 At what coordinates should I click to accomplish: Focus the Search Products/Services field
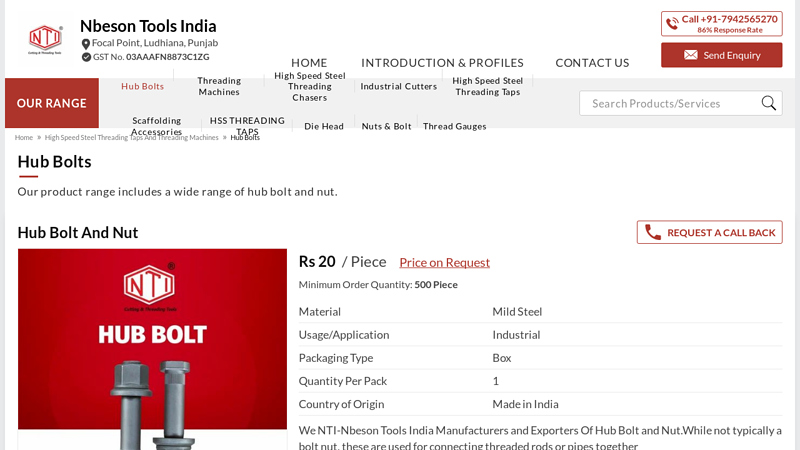click(x=681, y=103)
